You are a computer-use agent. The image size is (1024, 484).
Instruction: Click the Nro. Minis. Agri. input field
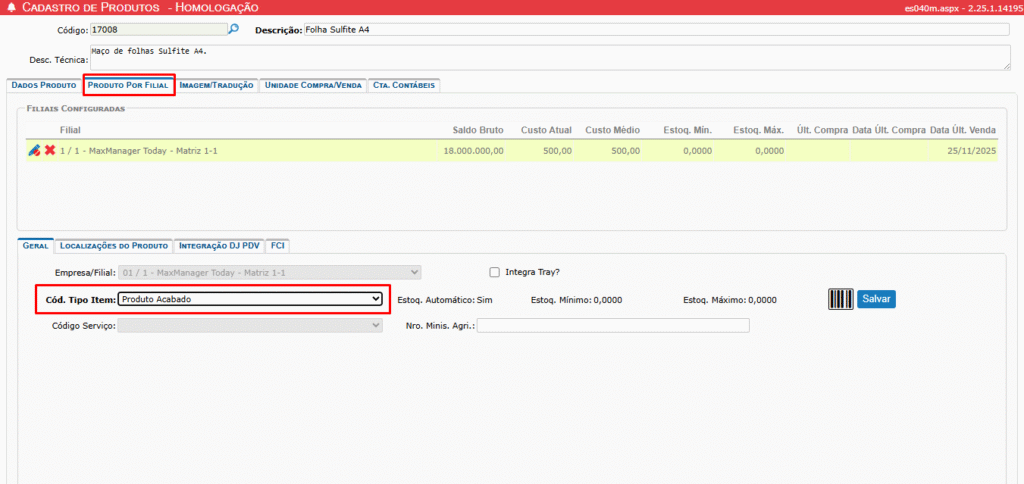coord(612,325)
